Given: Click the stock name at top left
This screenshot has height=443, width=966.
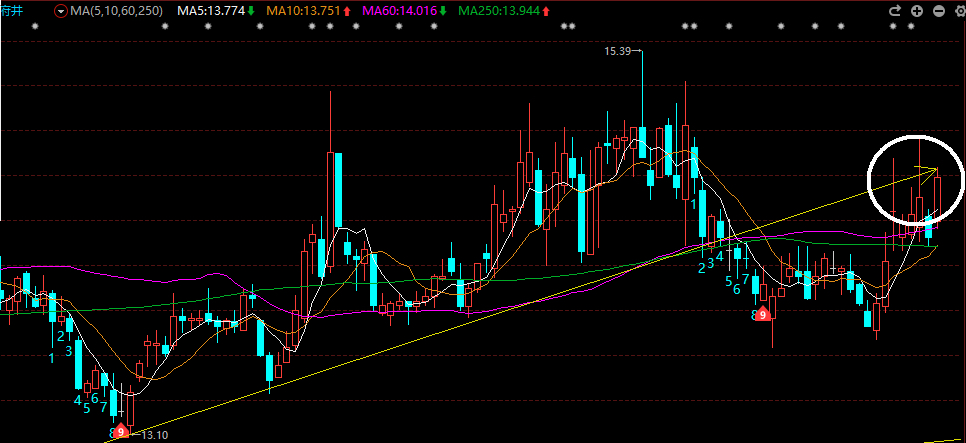Looking at the screenshot, I should point(11,10).
